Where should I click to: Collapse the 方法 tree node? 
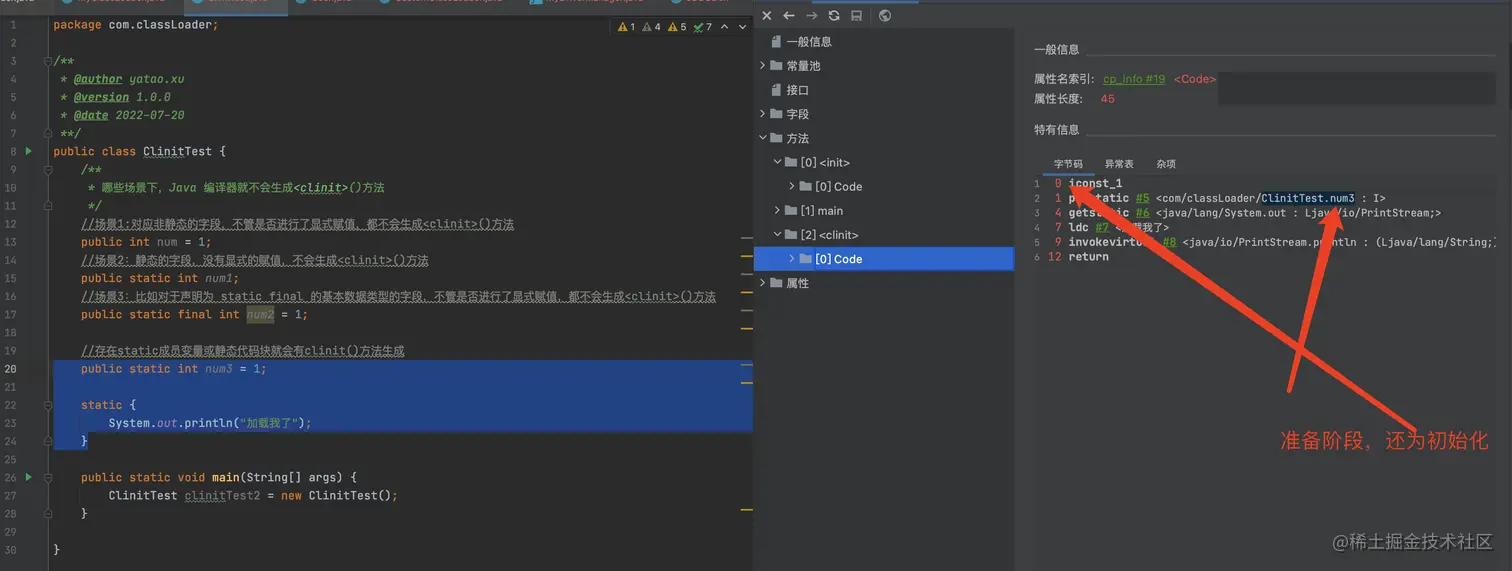coord(763,138)
